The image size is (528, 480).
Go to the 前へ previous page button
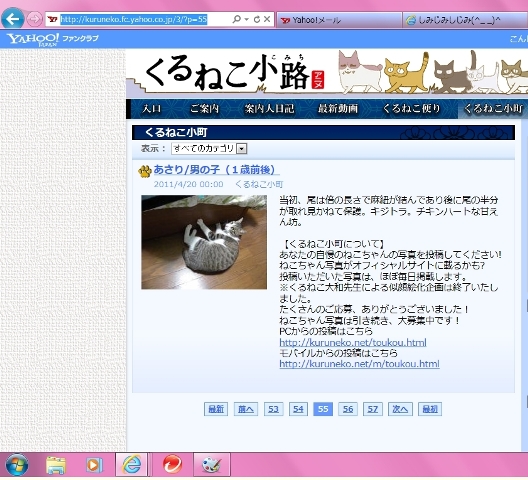(x=246, y=409)
